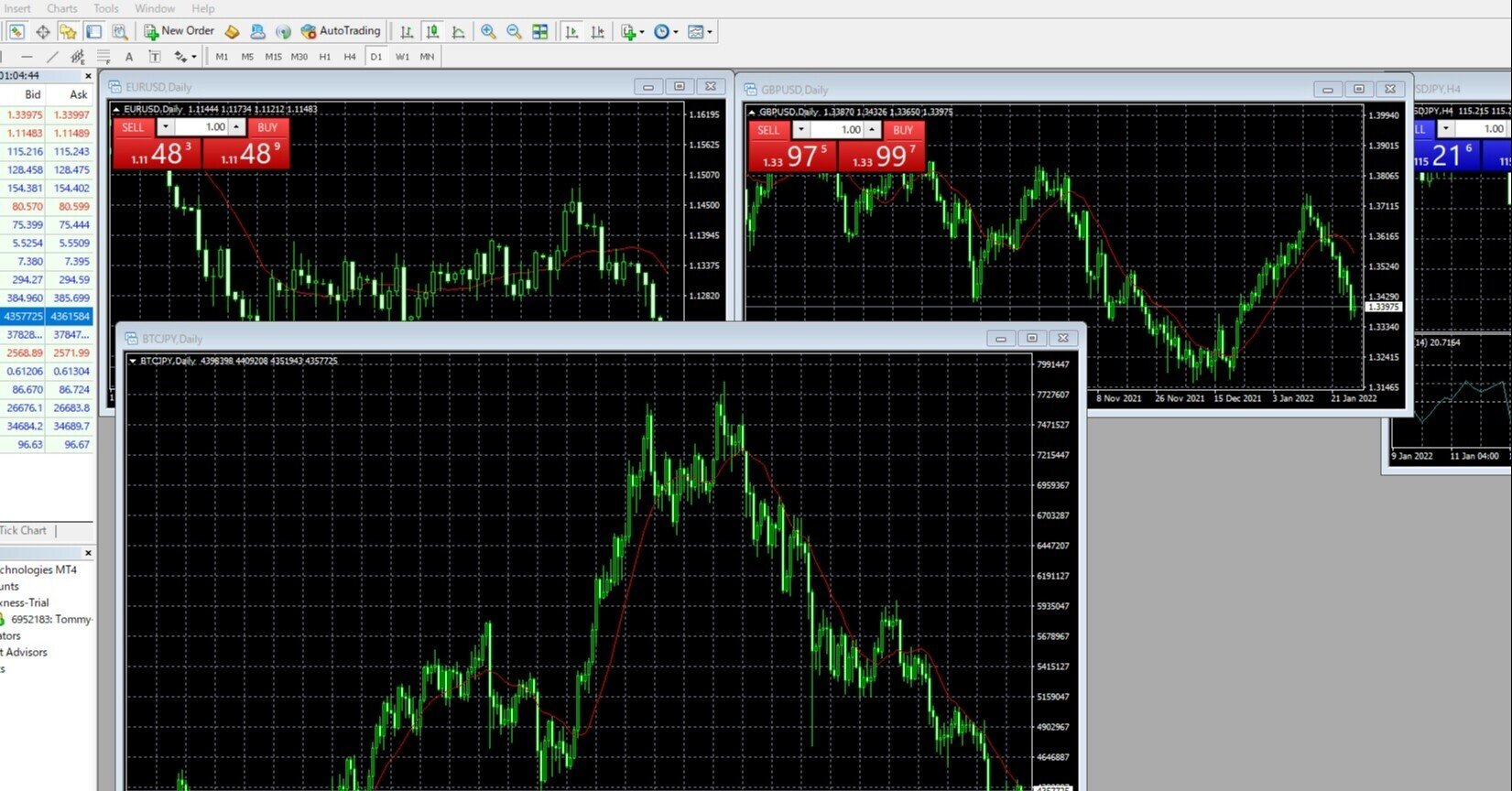Screen dimensions: 1512x791
Task: Switch timeframe to MN
Action: pyautogui.click(x=427, y=57)
